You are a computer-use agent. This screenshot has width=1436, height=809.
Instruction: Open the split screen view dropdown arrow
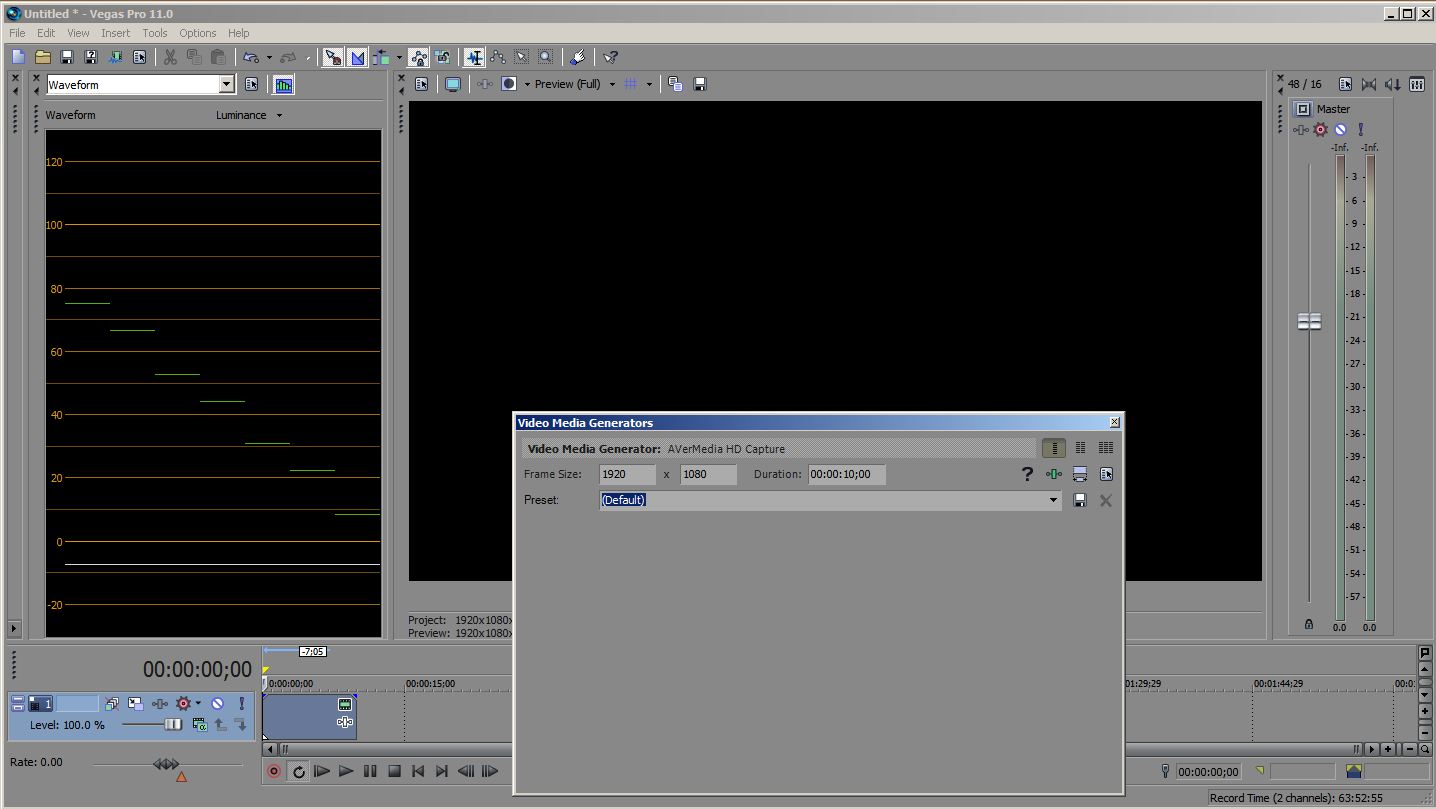tap(527, 84)
